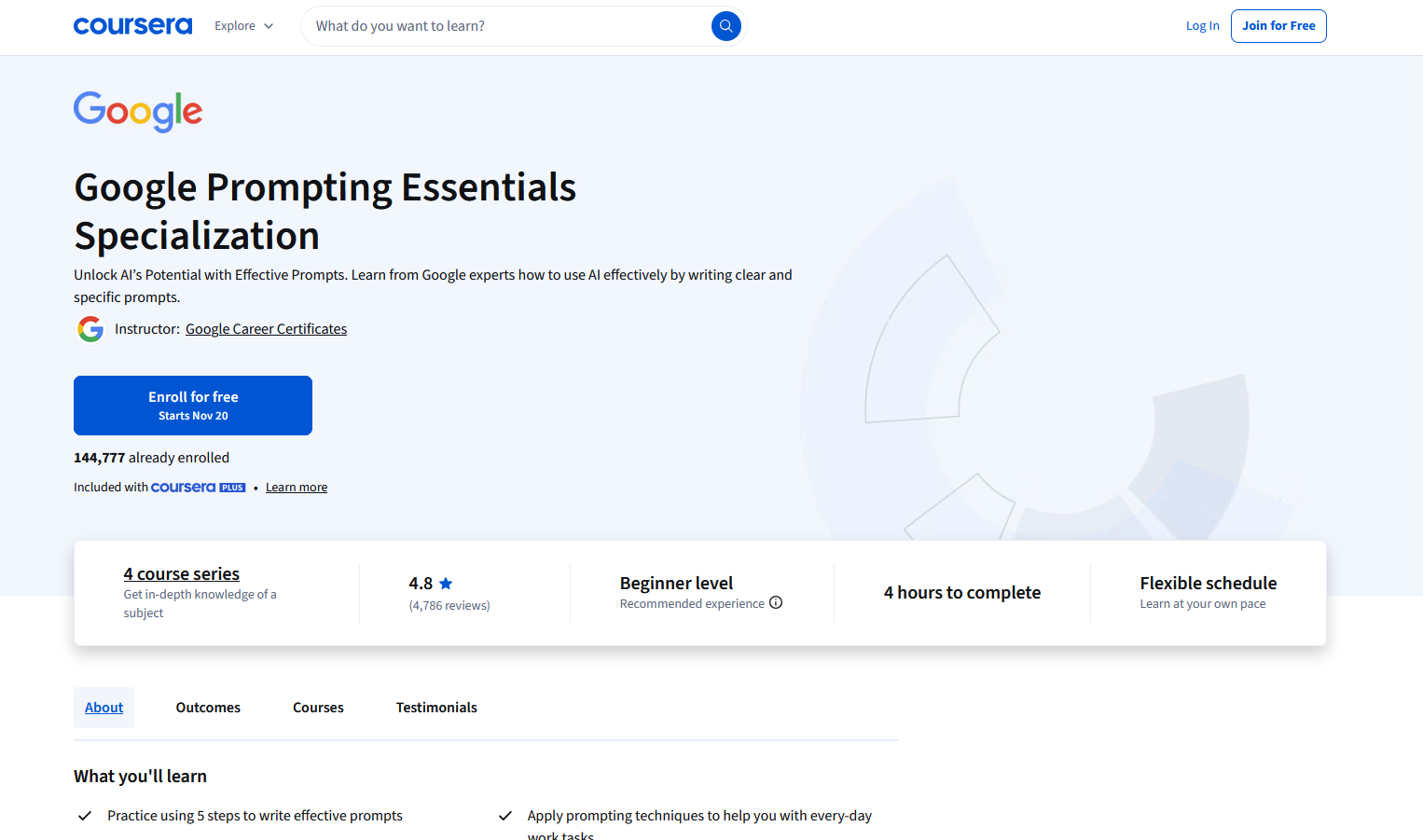Click the 4.8 rating value

(x=421, y=584)
